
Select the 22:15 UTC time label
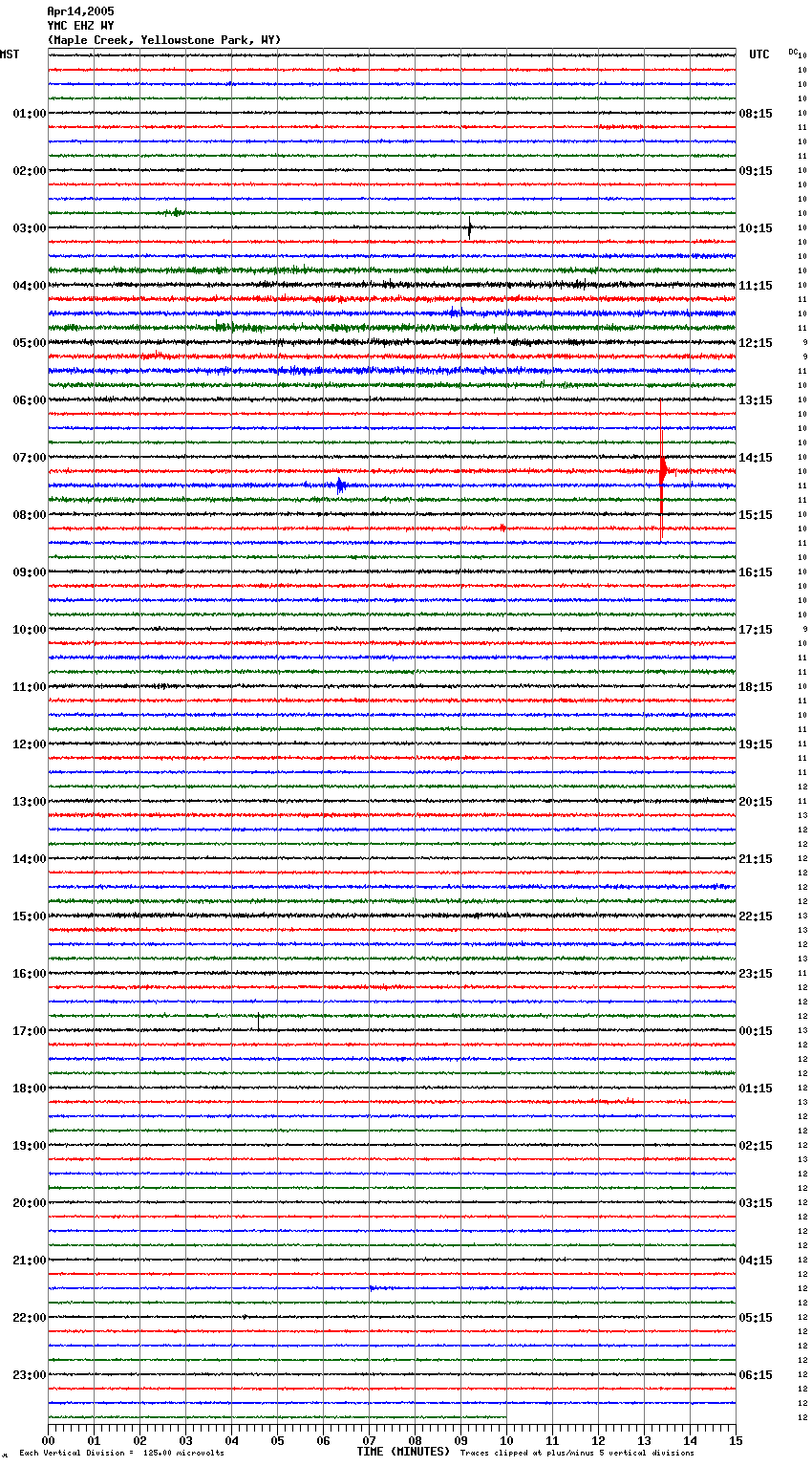[x=756, y=916]
